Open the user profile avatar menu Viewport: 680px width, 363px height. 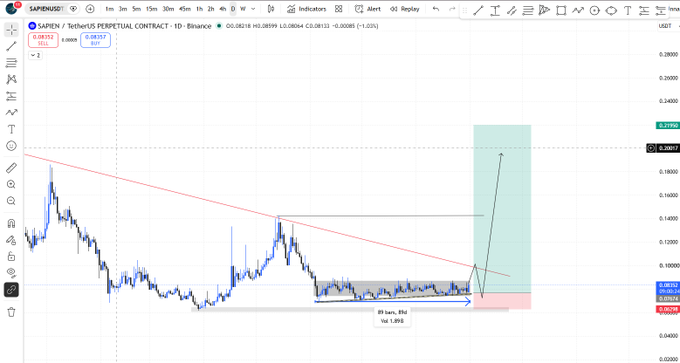(x=12, y=9)
